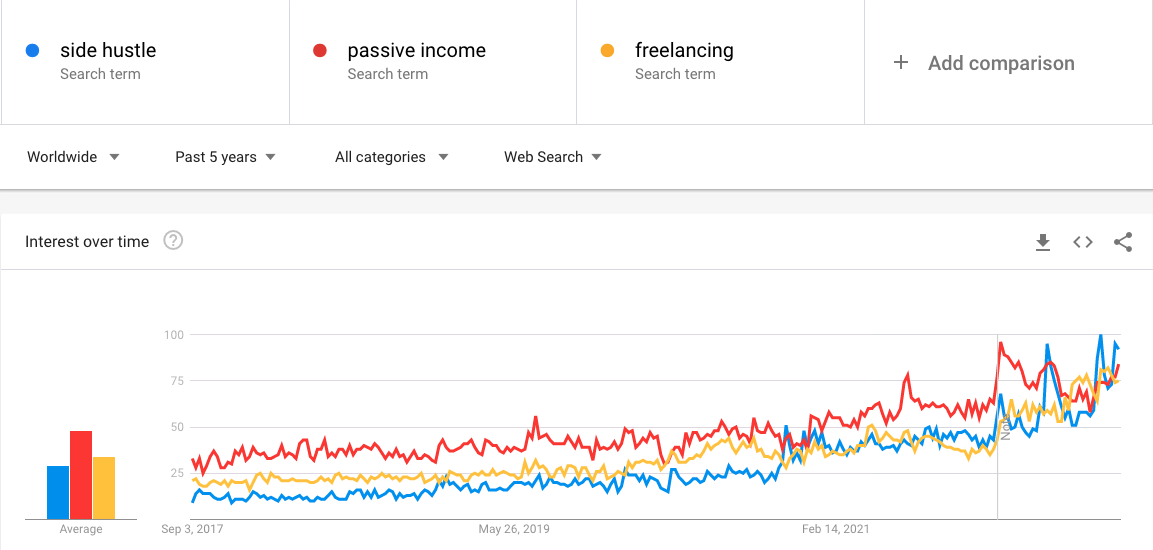Click the yellow dot beside freelancing
This screenshot has height=550, width=1153.
pyautogui.click(x=607, y=51)
